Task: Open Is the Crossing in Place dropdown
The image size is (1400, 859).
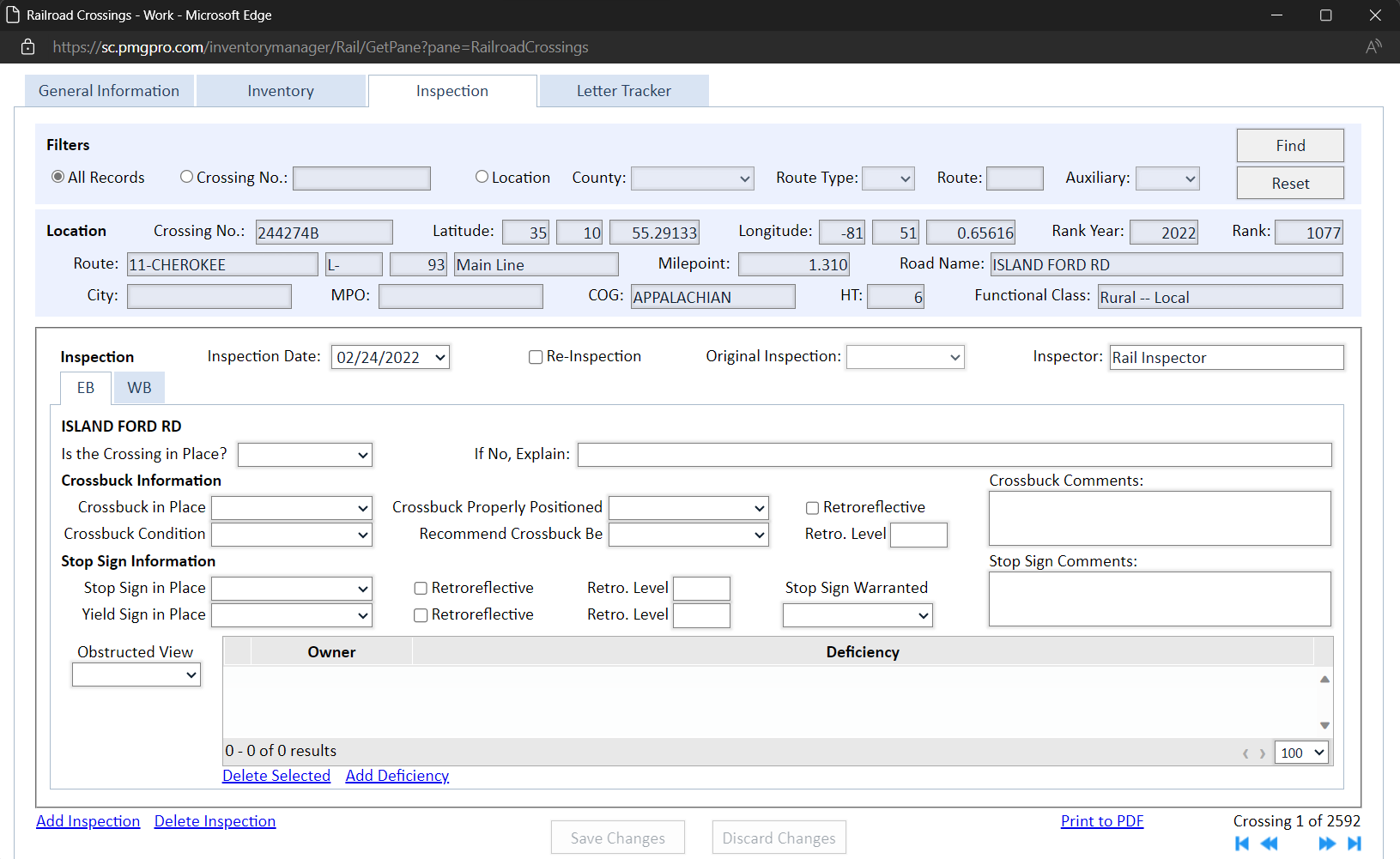Action: tap(305, 455)
